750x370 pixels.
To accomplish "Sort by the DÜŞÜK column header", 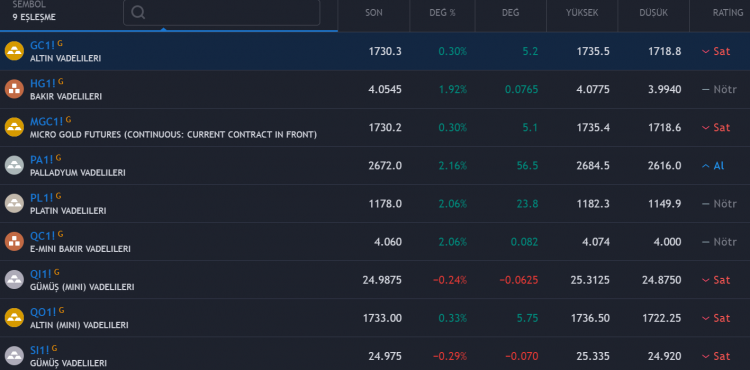I will pyautogui.click(x=653, y=13).
